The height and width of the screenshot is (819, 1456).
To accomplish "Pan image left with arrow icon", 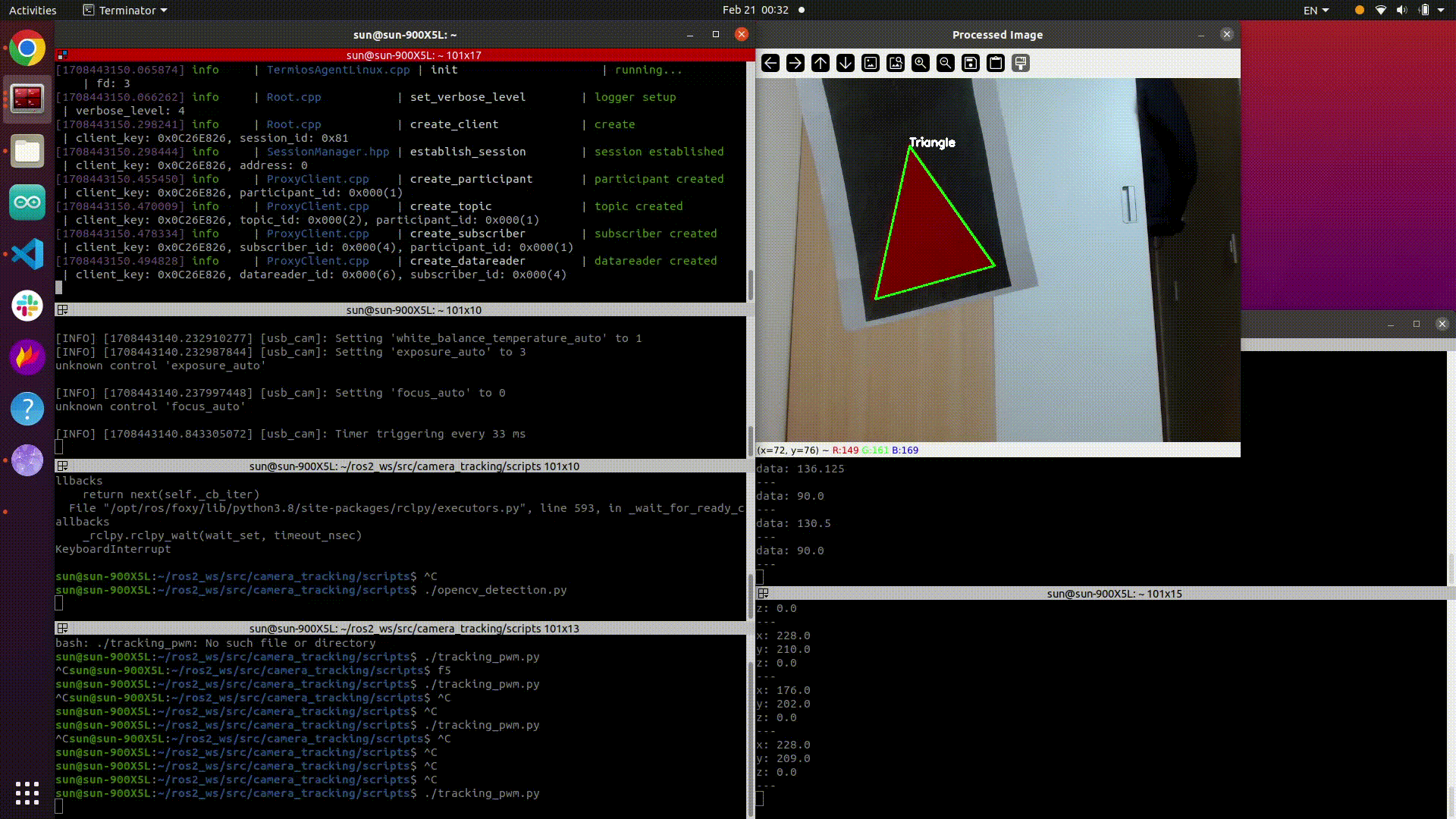I will click(770, 63).
